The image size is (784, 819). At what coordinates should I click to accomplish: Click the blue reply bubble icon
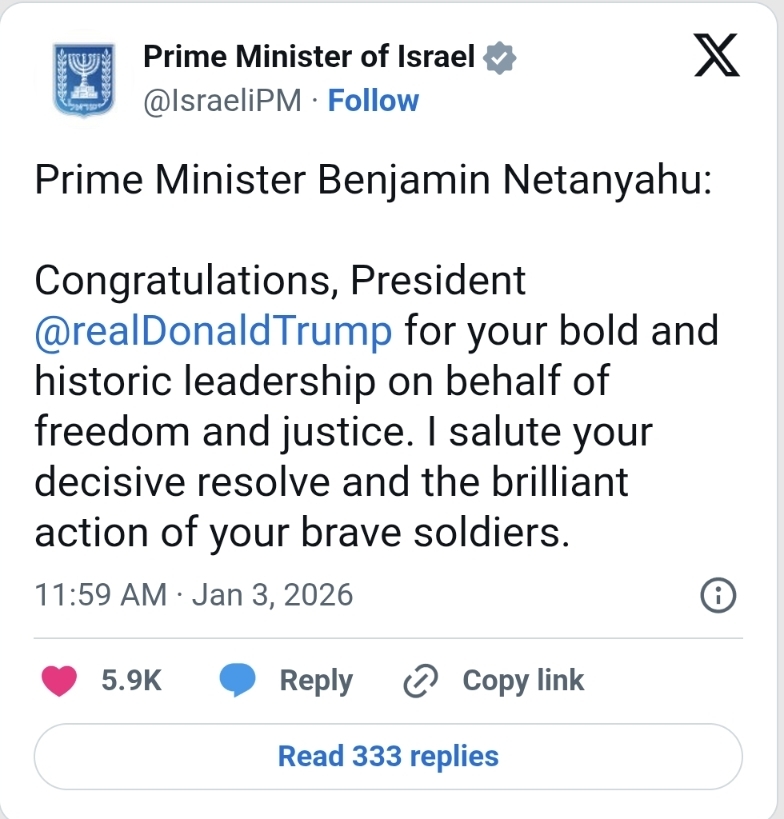[x=237, y=681]
